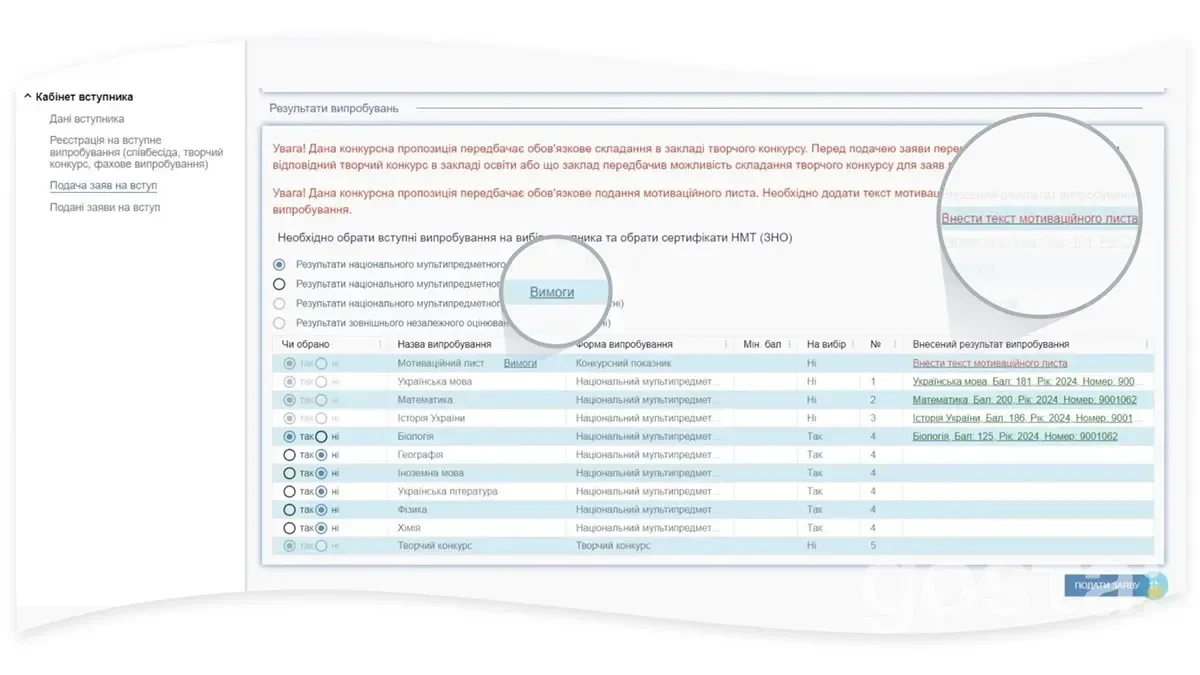1200x675 pixels.
Task: Choose 'так' radio in Біологія row
Action: click(x=290, y=437)
